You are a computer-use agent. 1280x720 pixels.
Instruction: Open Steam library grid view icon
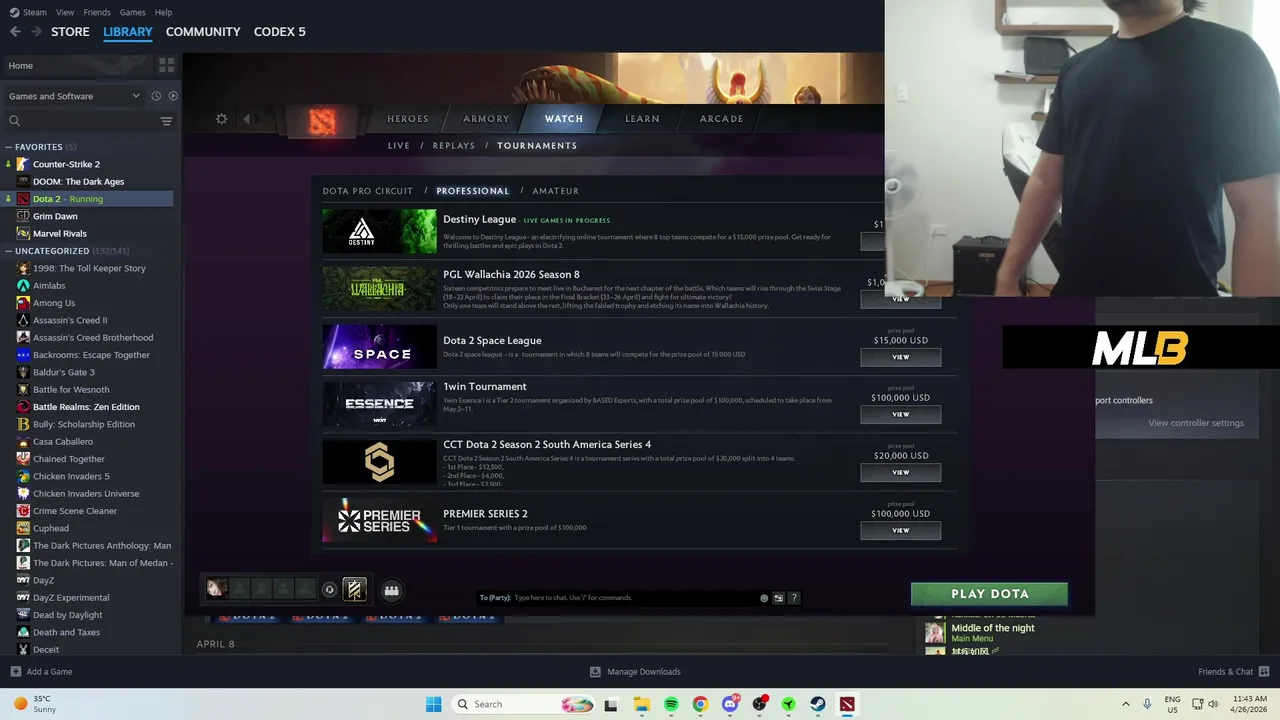pyautogui.click(x=166, y=65)
